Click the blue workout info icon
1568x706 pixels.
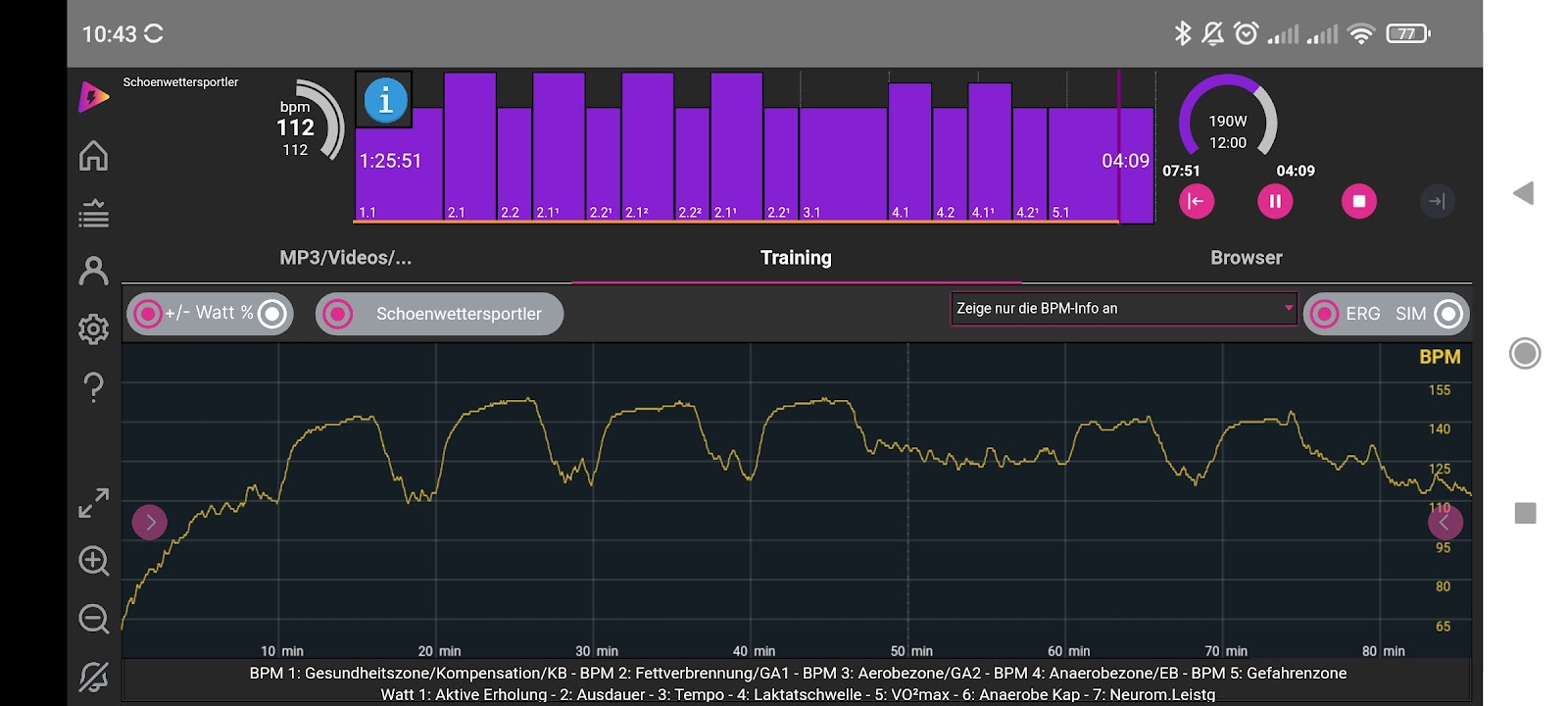point(384,100)
